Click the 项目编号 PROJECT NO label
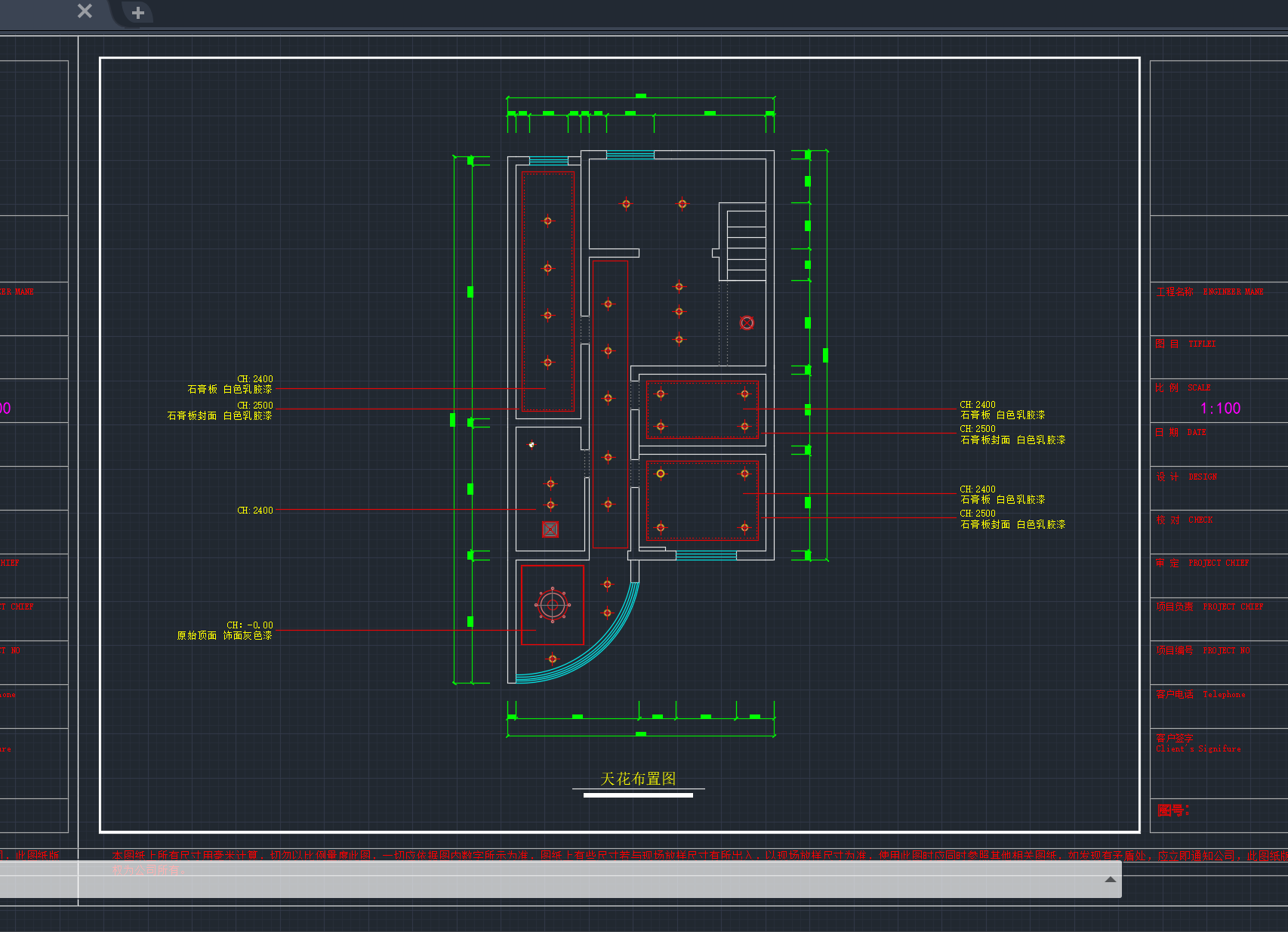This screenshot has width=1288, height=932. tap(1203, 650)
